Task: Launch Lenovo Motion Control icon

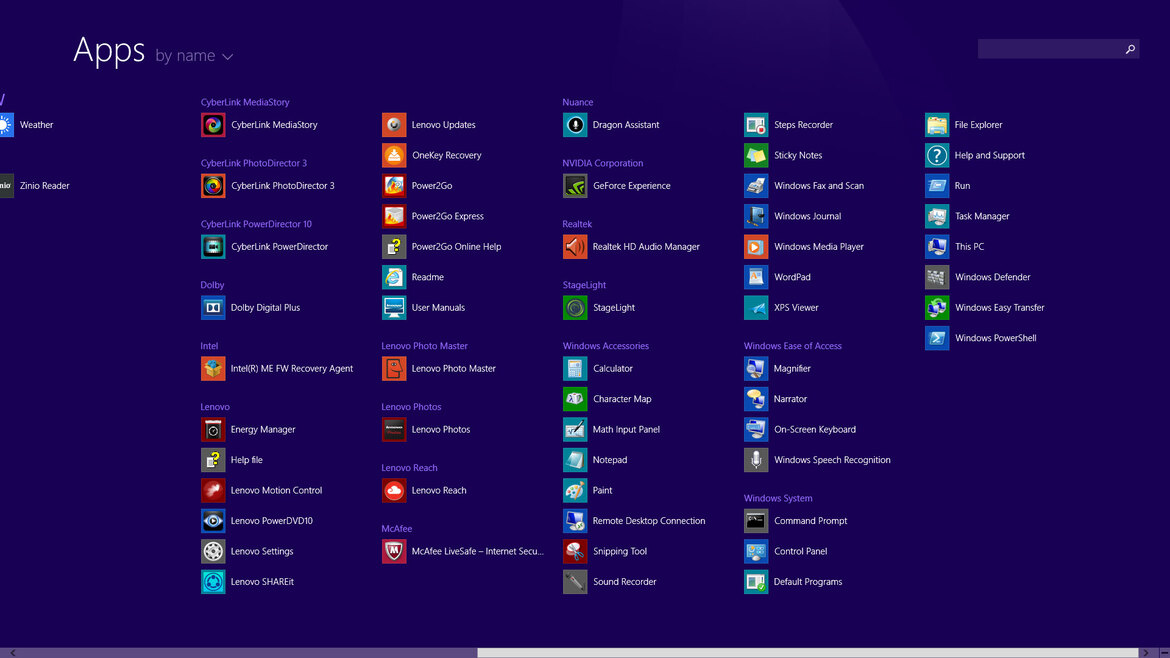Action: click(x=213, y=490)
